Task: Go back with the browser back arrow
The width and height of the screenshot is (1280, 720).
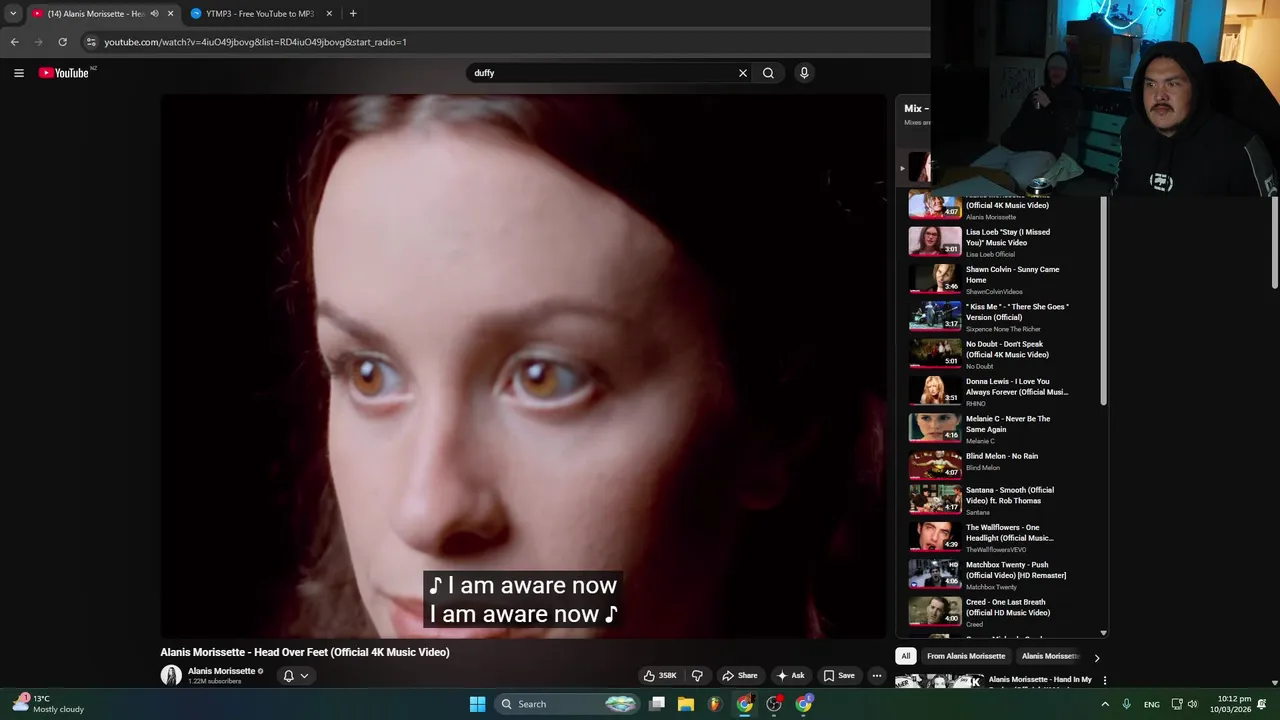Action: 14,42
